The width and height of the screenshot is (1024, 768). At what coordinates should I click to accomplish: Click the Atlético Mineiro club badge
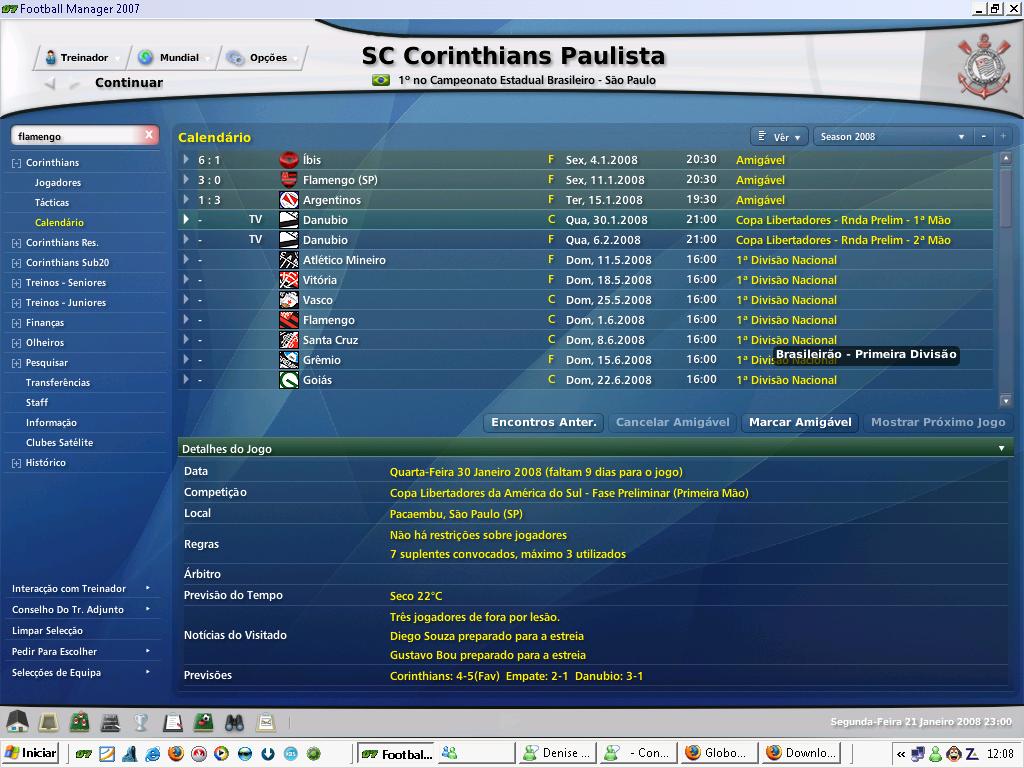(289, 260)
